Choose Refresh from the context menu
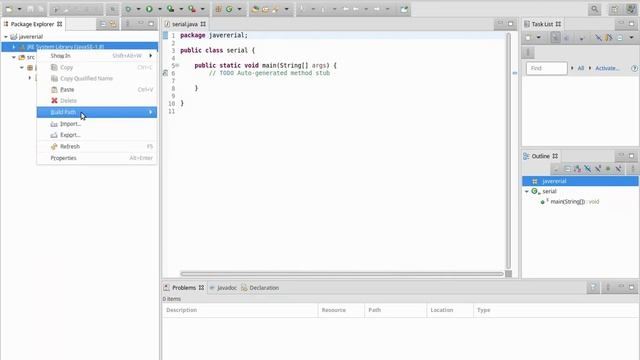 coord(97,146)
